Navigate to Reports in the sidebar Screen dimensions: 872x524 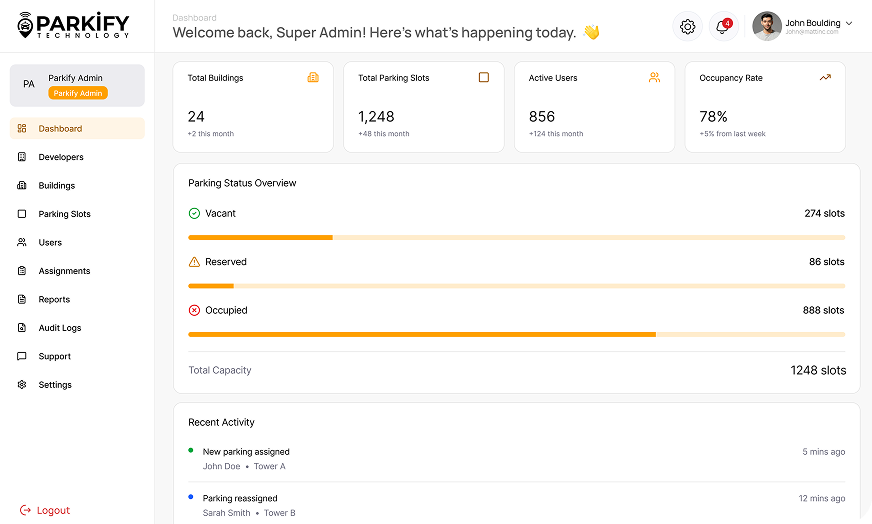tap(54, 300)
